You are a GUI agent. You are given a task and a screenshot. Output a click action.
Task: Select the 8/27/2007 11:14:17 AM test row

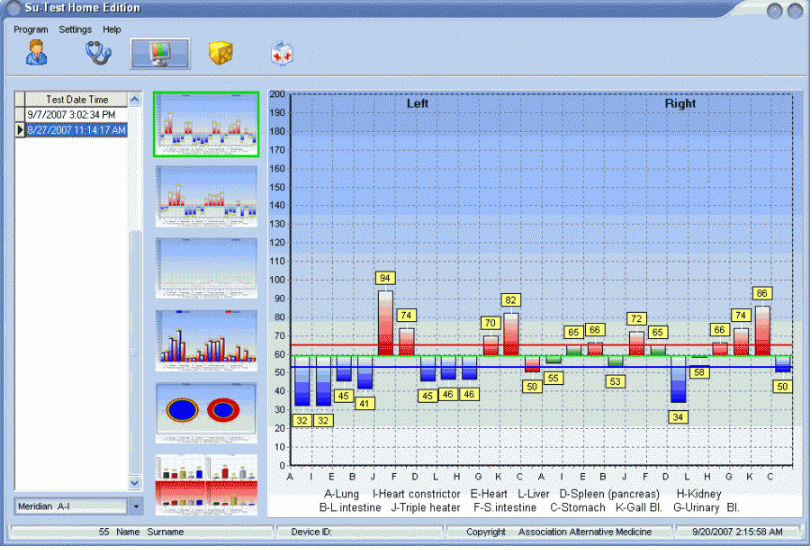tap(76, 130)
